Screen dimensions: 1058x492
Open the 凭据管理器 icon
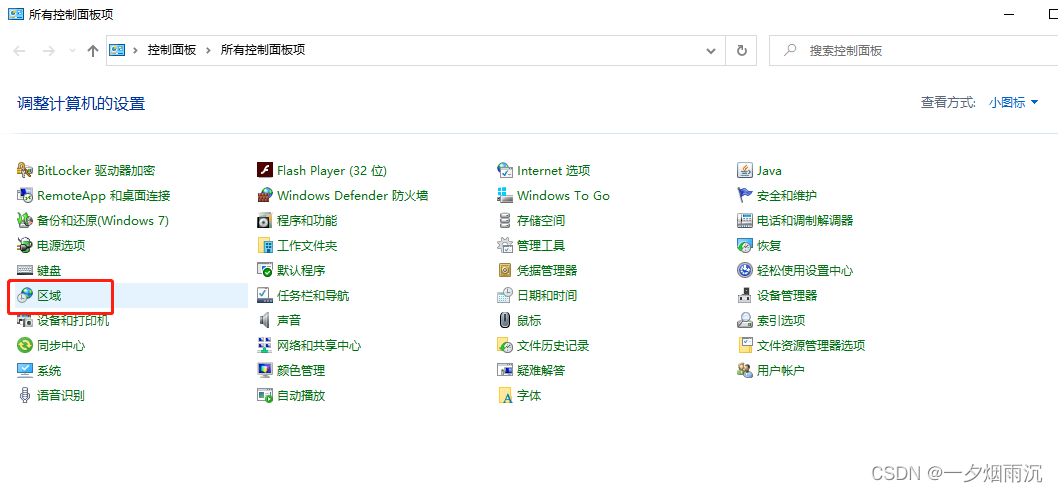[505, 271]
